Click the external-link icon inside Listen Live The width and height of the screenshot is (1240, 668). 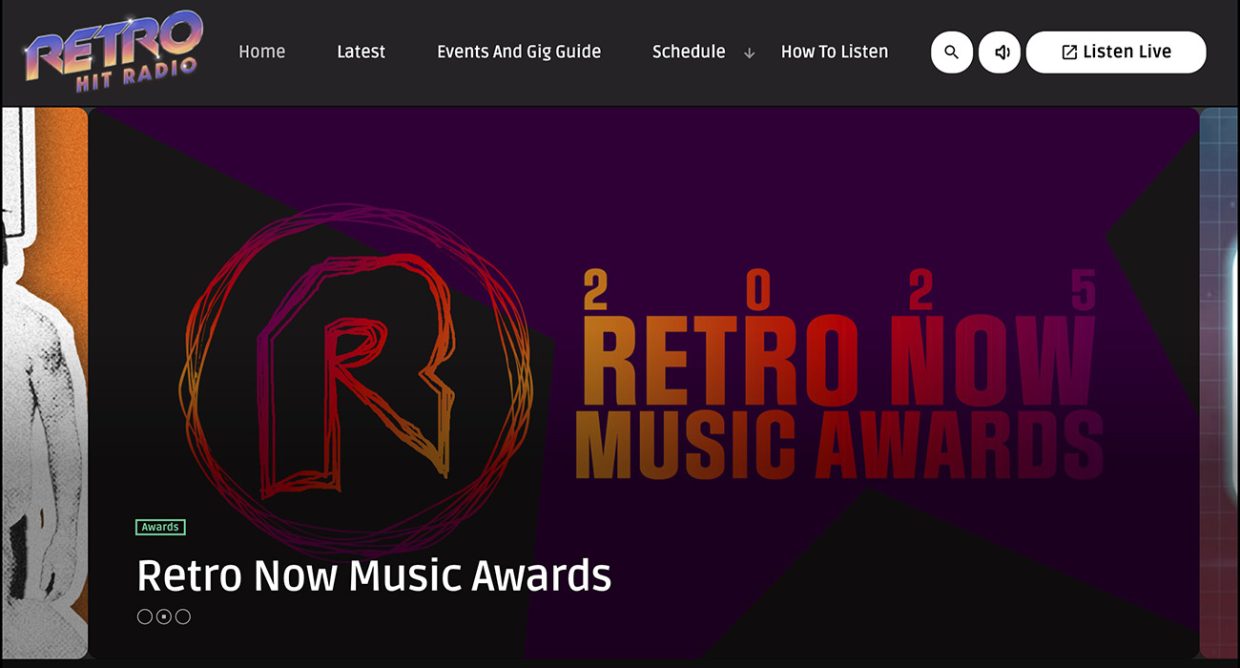(x=1068, y=52)
